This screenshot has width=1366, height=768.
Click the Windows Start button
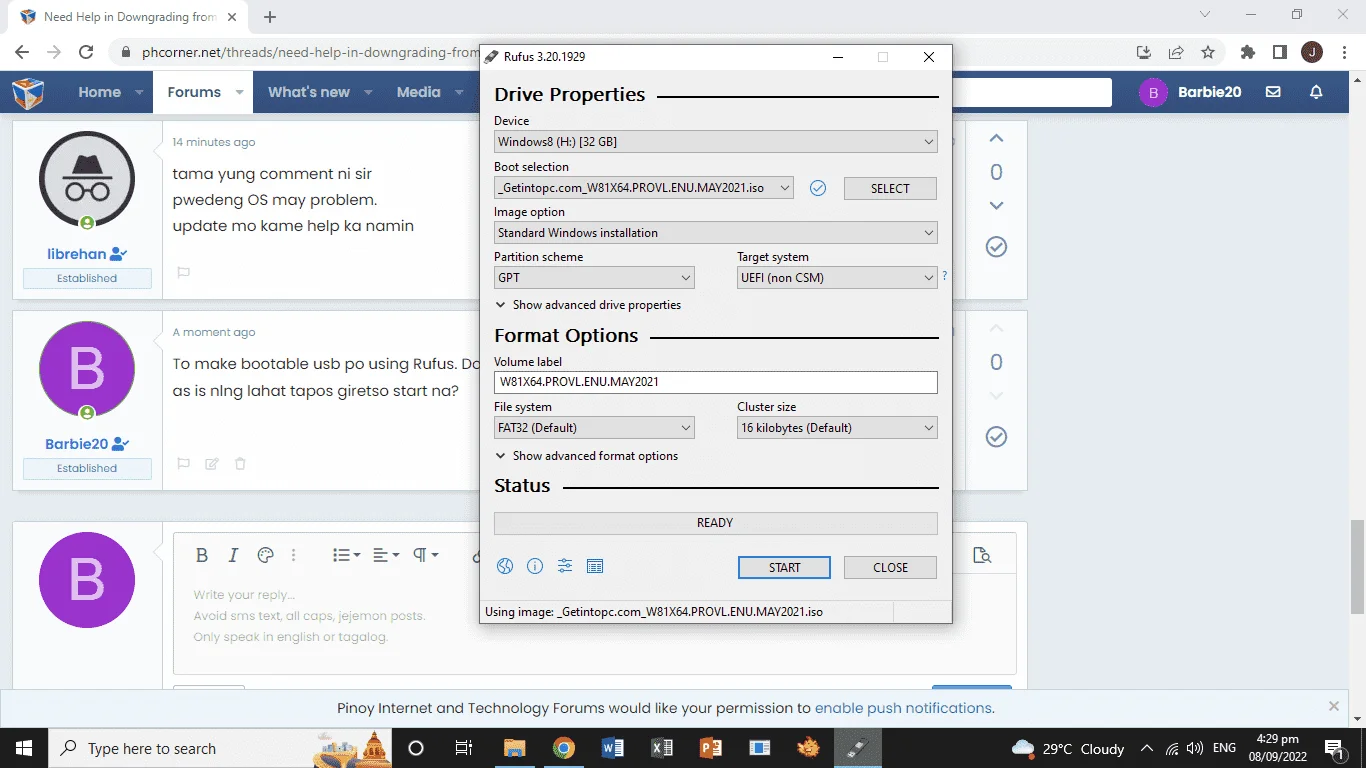coord(24,748)
